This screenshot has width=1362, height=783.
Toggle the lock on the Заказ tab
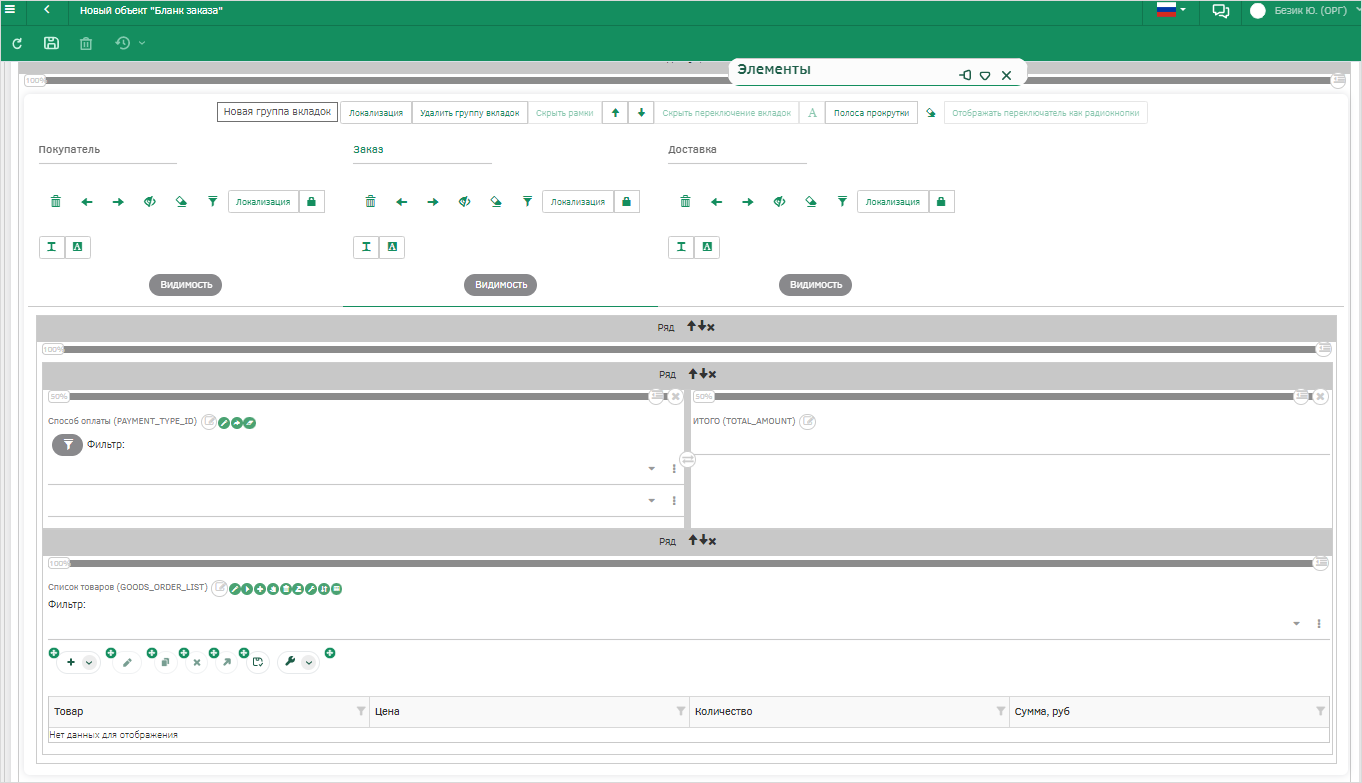click(x=626, y=202)
